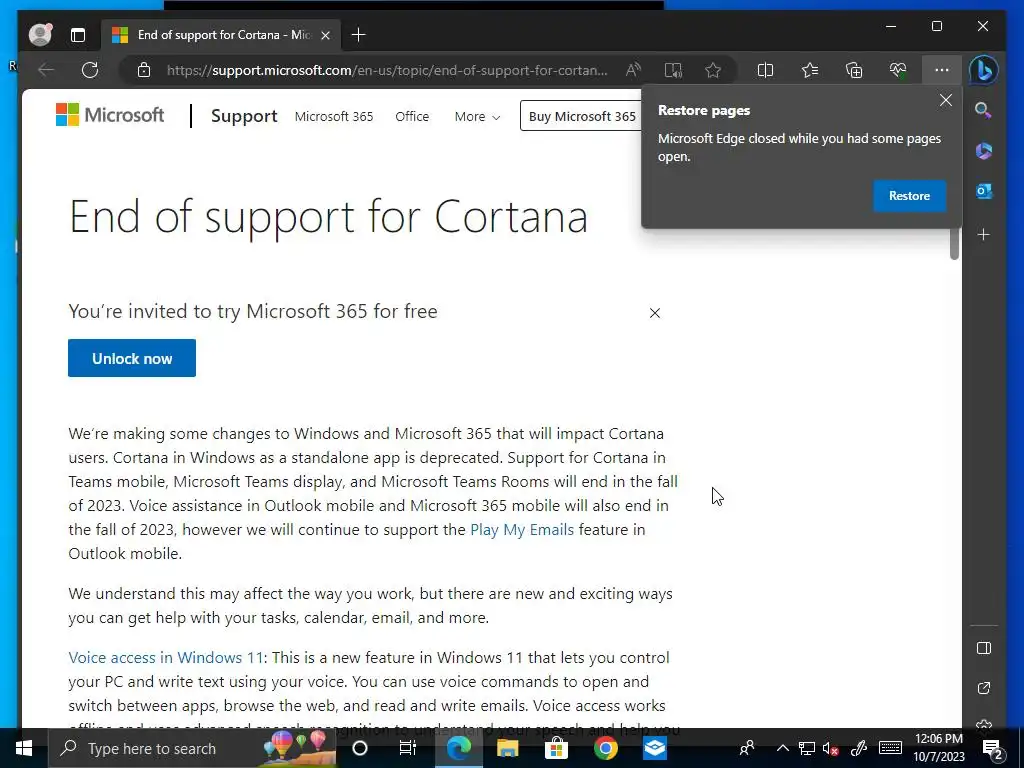
Task: Open sidebar Search icon
Action: [984, 110]
